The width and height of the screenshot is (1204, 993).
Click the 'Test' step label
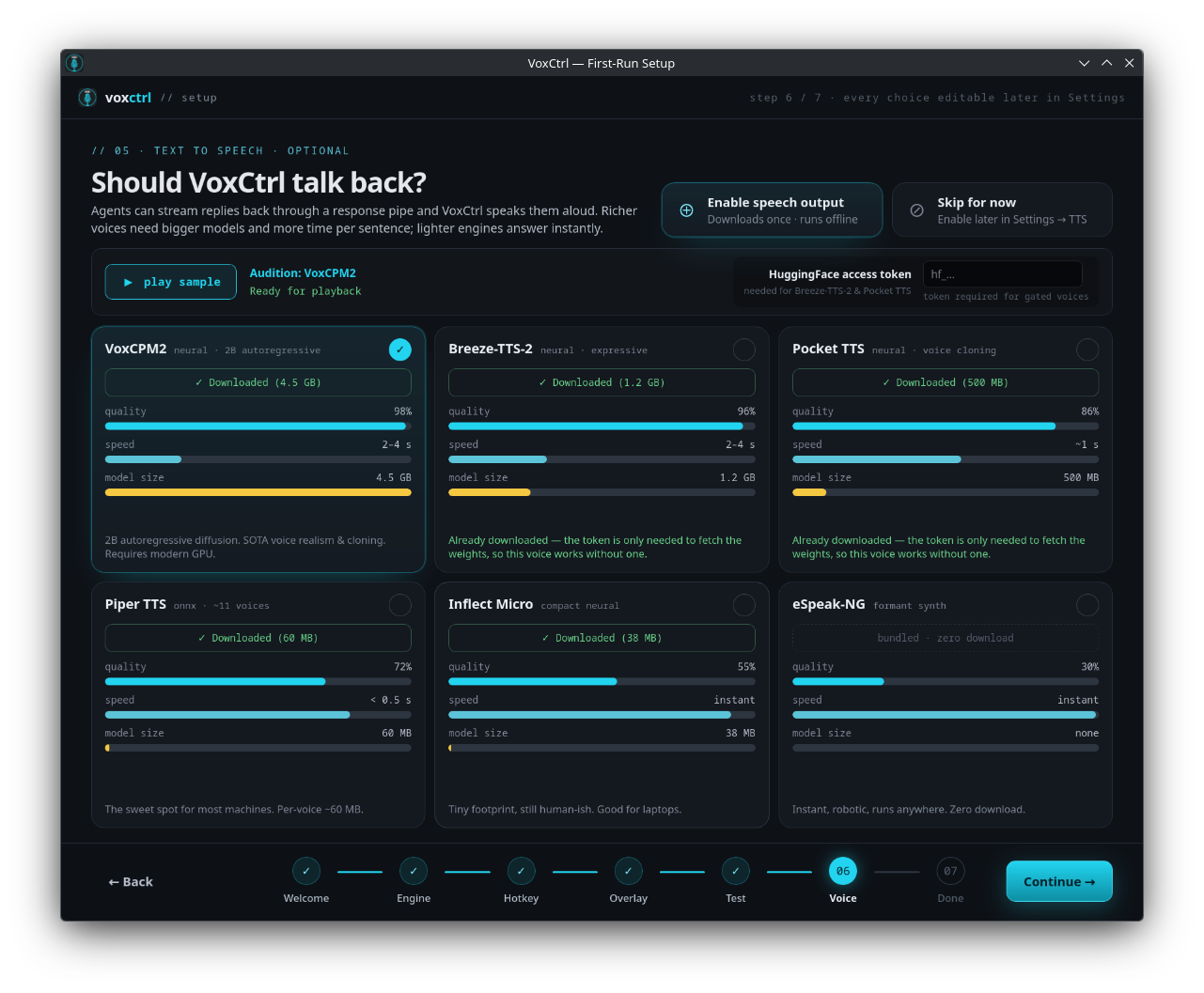coord(736,898)
